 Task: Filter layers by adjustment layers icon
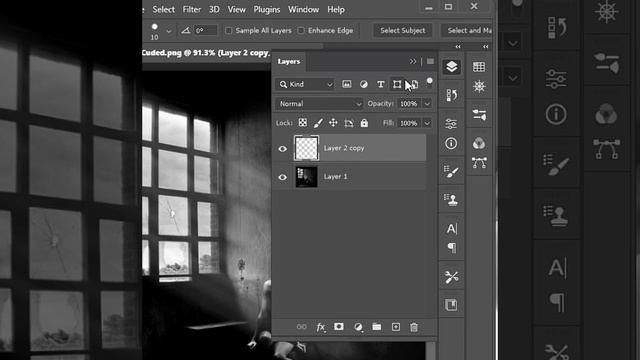[x=363, y=84]
